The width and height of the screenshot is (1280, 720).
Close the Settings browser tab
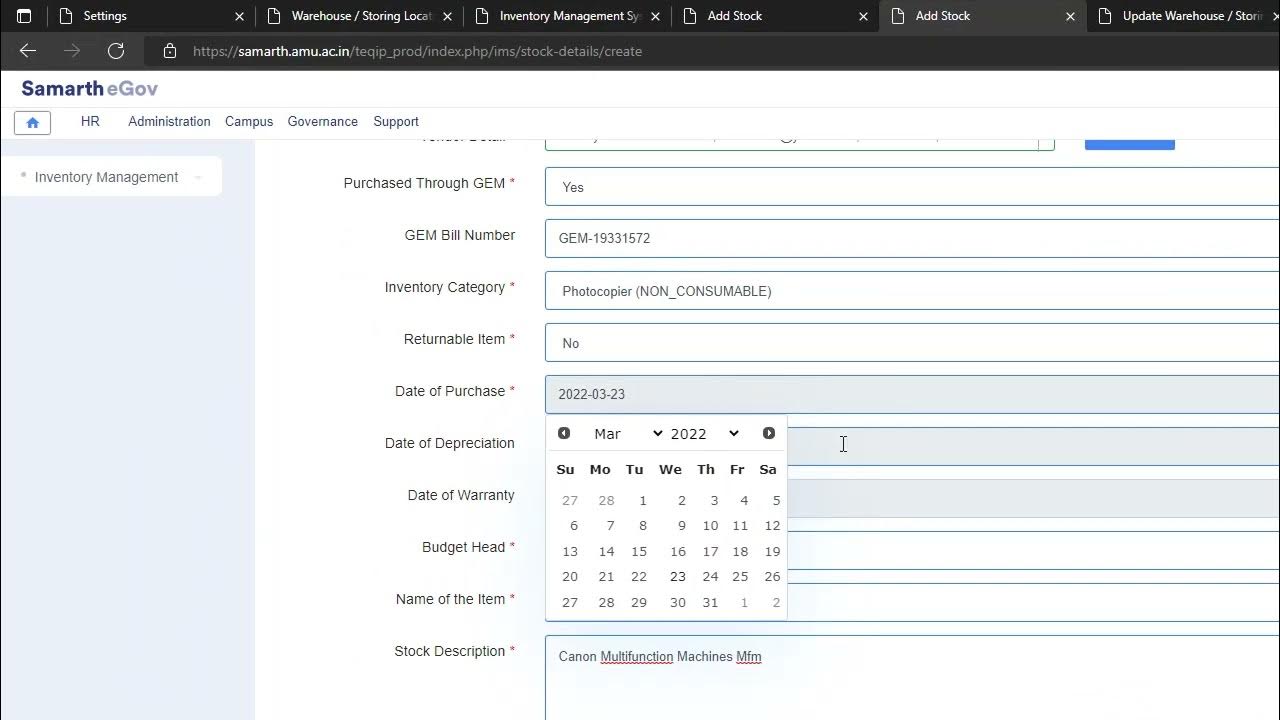coord(239,16)
